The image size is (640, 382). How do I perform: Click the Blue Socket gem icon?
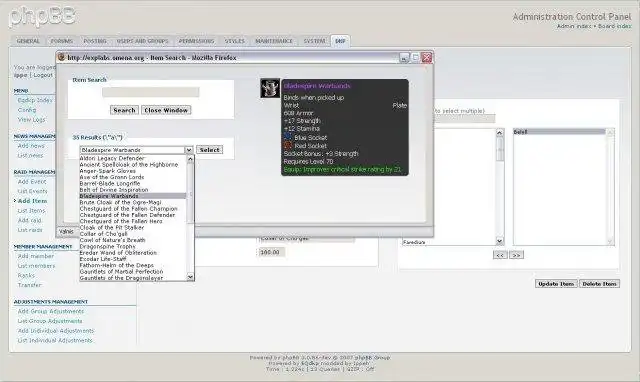click(x=288, y=137)
